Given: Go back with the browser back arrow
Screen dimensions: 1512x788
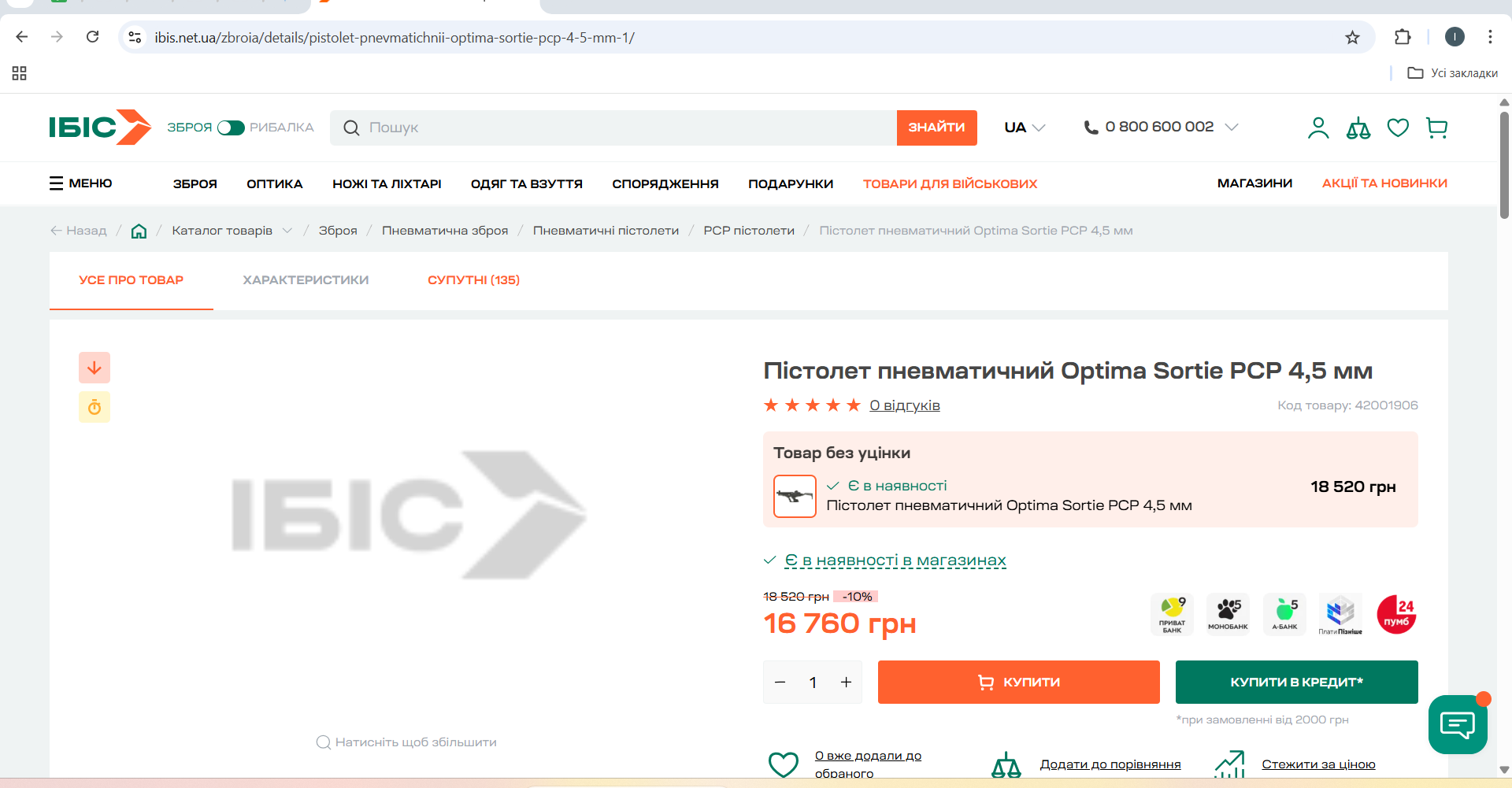Looking at the screenshot, I should [22, 37].
